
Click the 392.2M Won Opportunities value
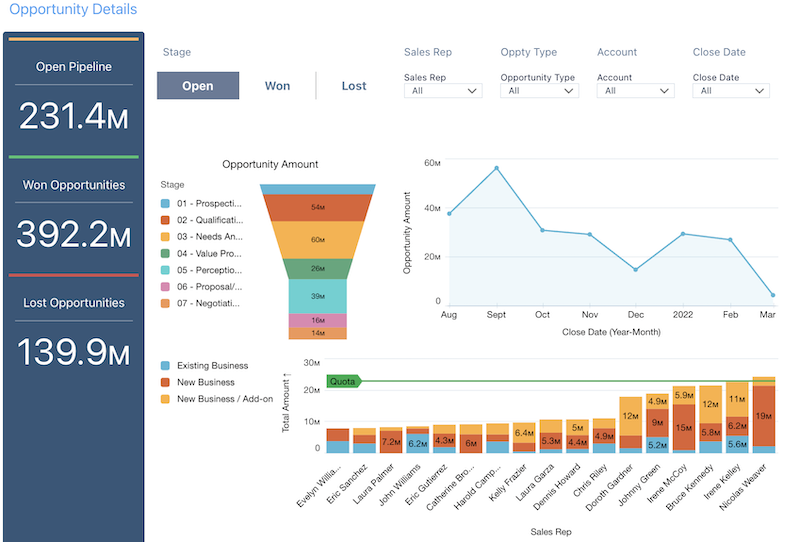pyautogui.click(x=73, y=235)
